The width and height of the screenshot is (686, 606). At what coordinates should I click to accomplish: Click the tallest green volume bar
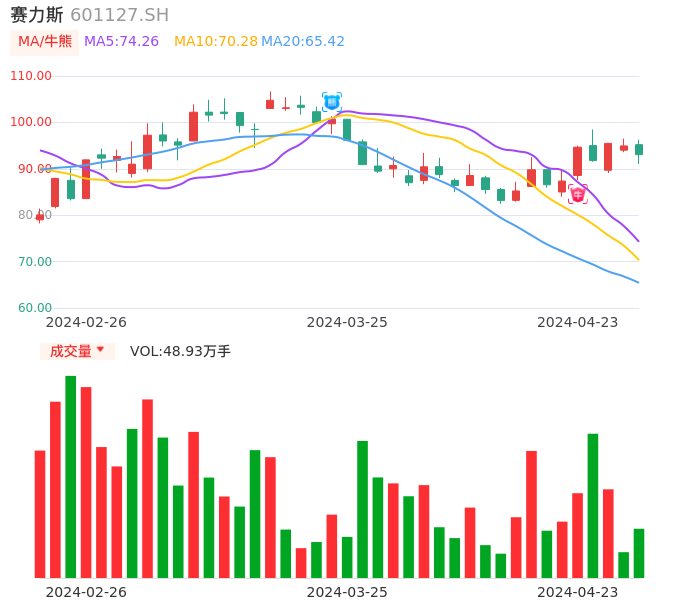71,477
